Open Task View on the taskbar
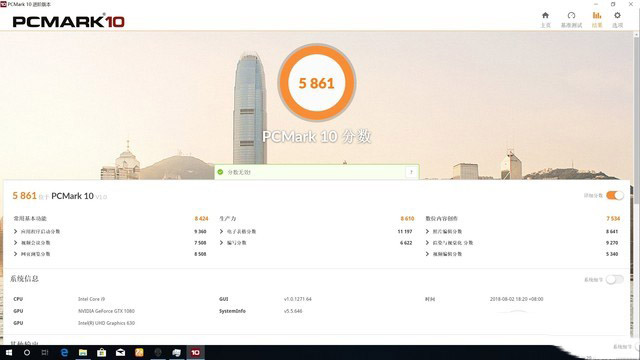 point(45,353)
